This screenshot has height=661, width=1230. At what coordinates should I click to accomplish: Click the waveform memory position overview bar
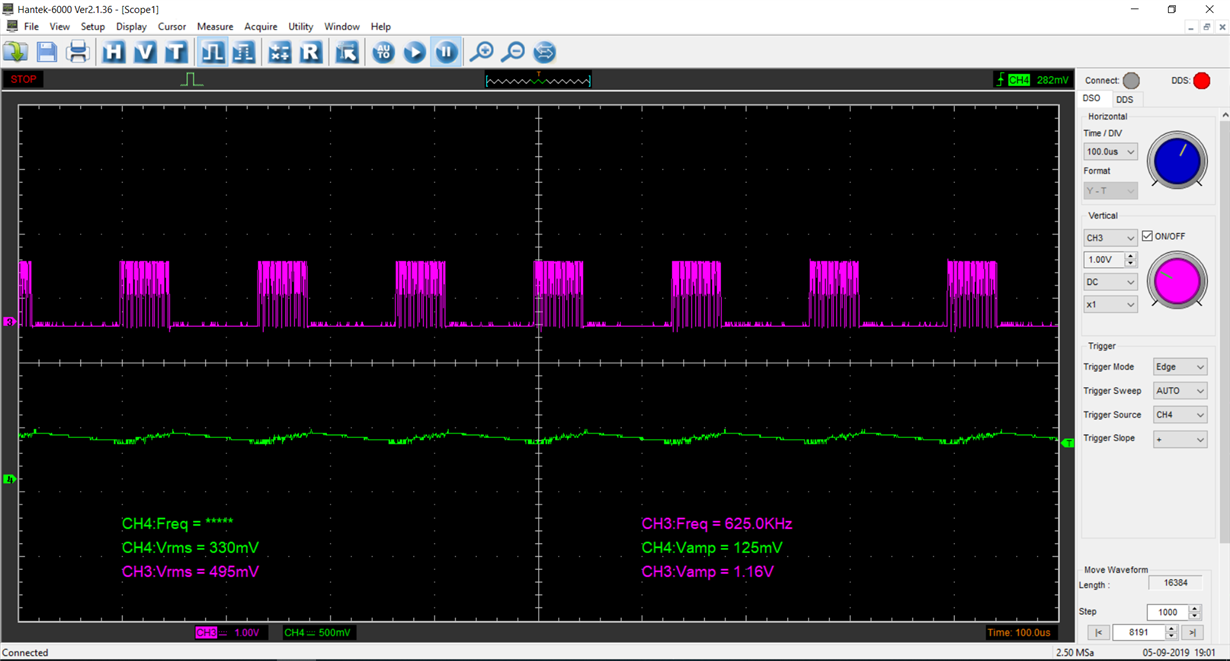pyautogui.click(x=538, y=80)
